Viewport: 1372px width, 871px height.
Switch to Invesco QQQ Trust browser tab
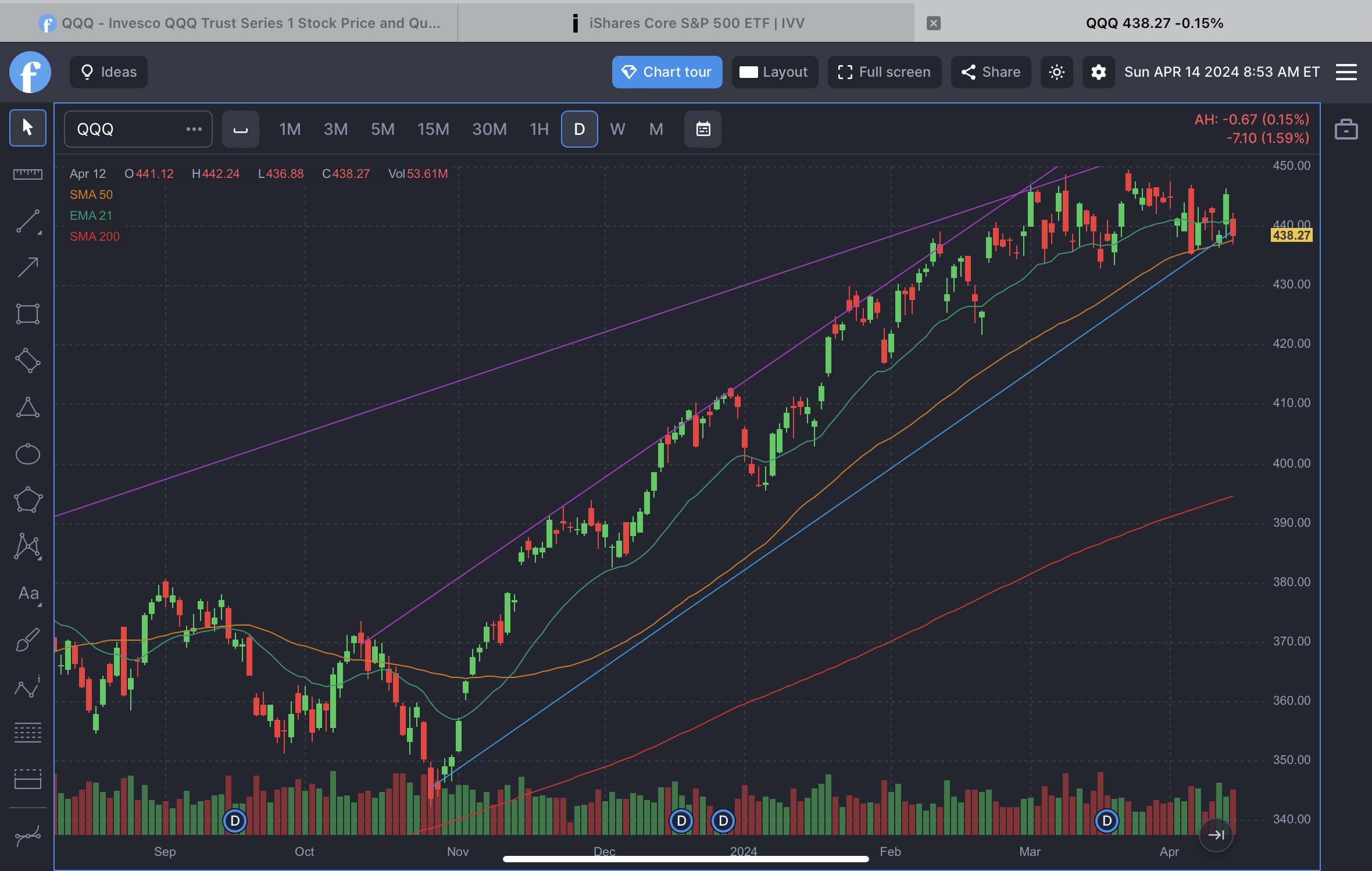point(229,23)
